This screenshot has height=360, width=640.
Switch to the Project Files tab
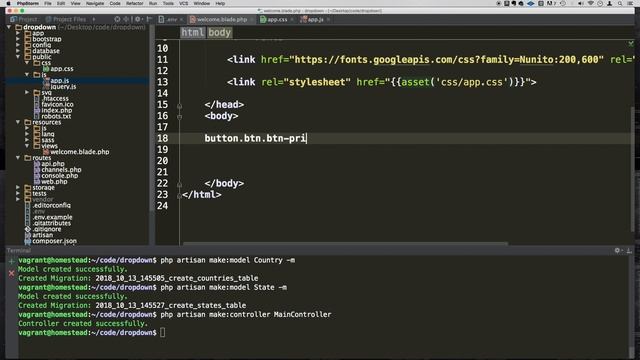(66, 19)
